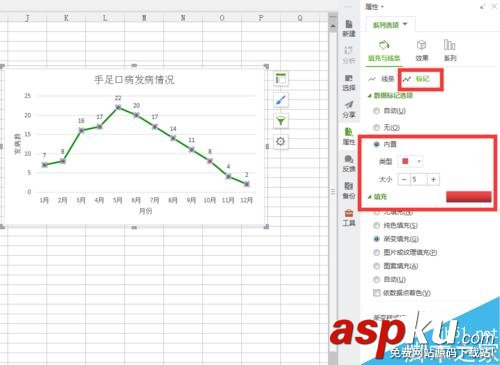Click the chart filter funnel button

281,121
